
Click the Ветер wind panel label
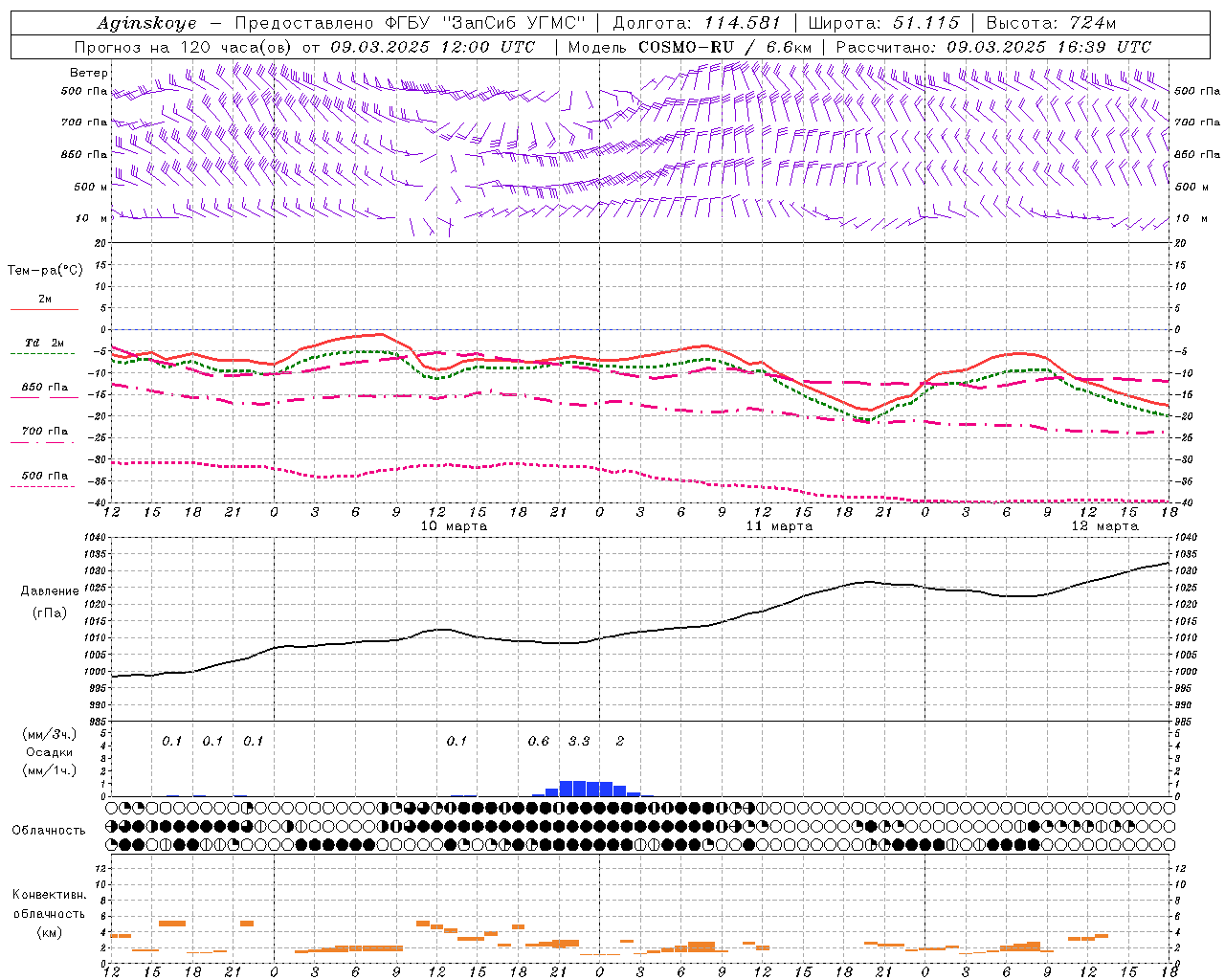(x=89, y=73)
